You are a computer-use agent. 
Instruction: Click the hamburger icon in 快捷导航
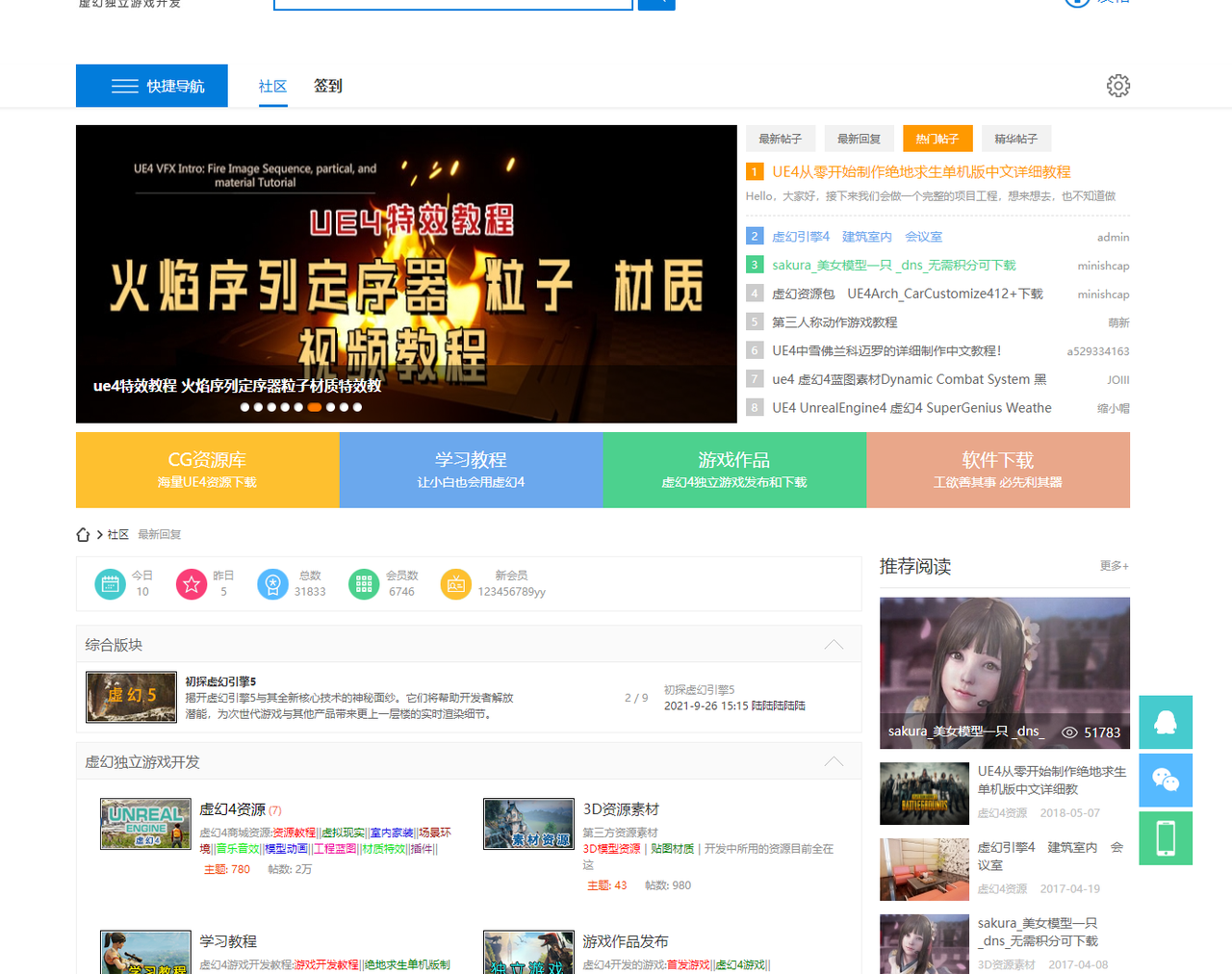pos(125,86)
